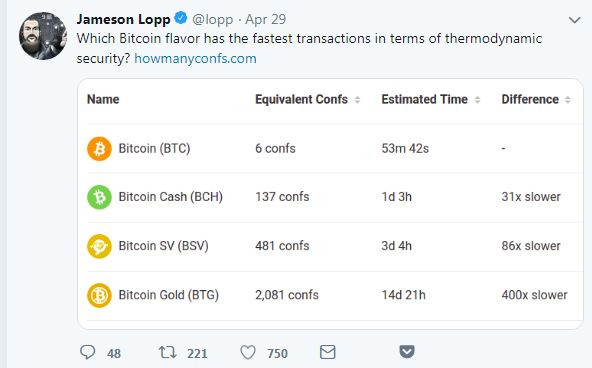Share tweet via envelope message icon
This screenshot has height=368, width=592.
327,352
